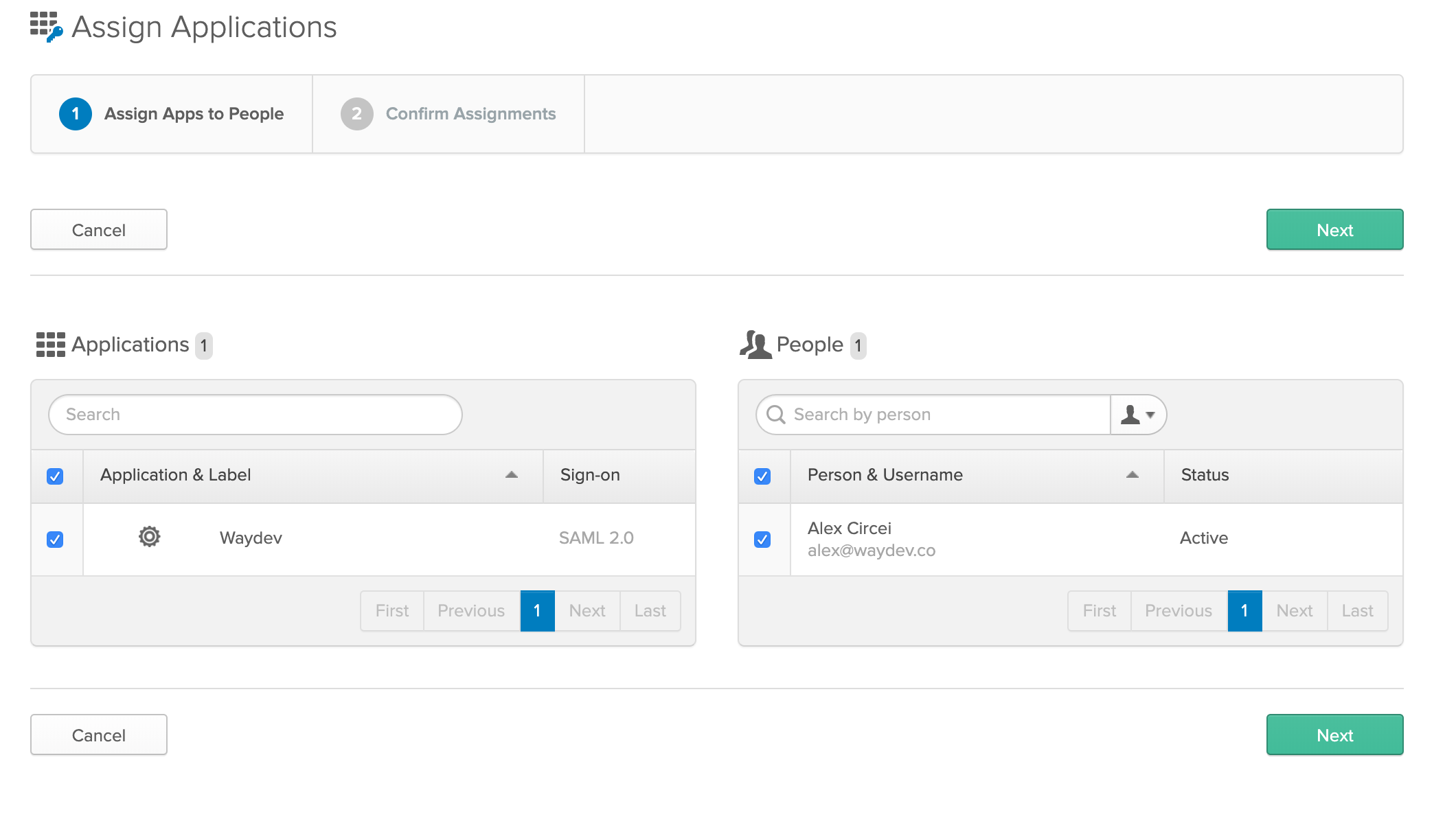Sort by Person & Username arrow
Screen dimensions: 1456x821
coord(1133,475)
